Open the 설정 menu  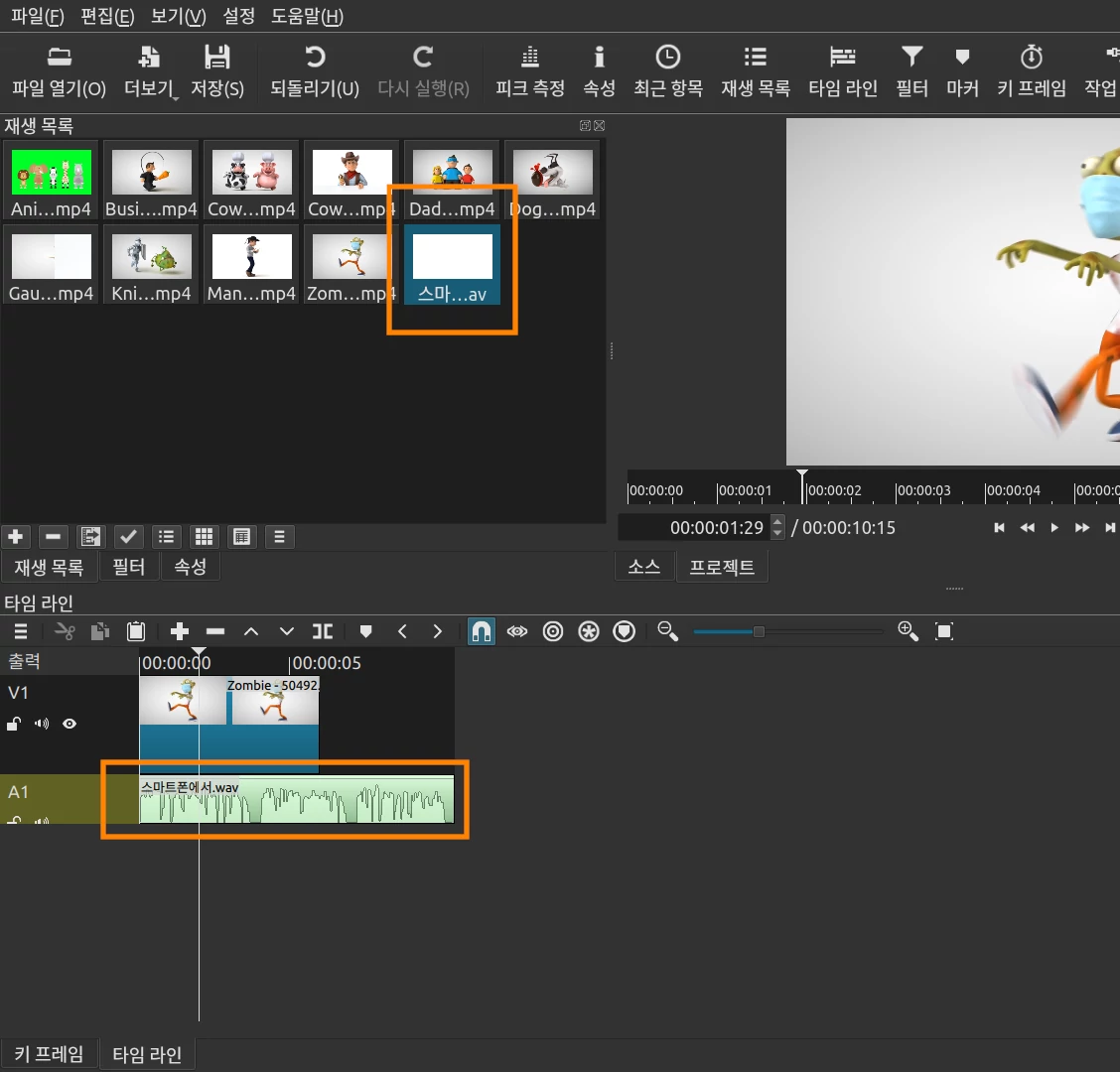(x=238, y=16)
